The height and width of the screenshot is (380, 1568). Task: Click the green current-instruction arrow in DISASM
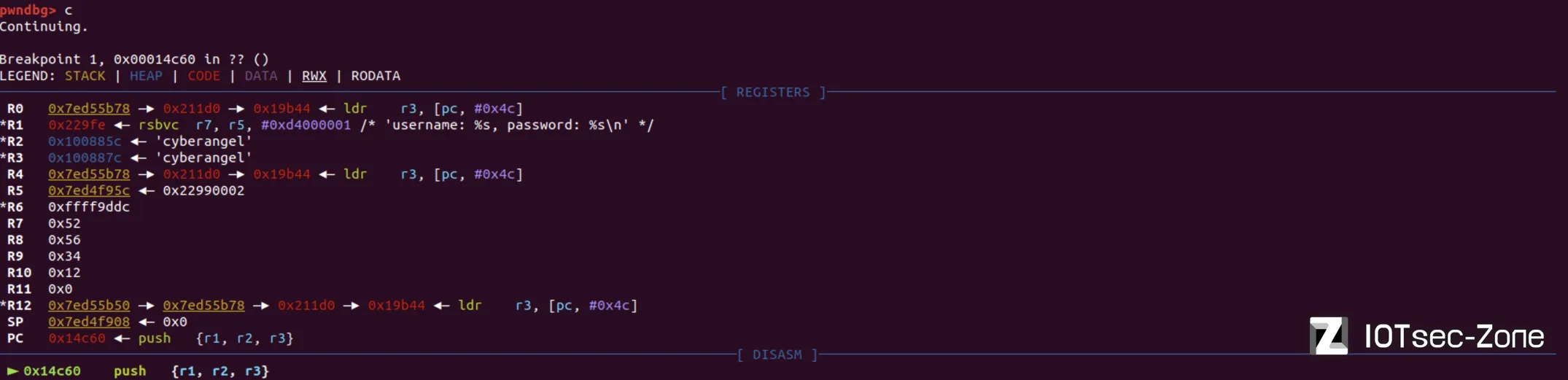coord(12,371)
